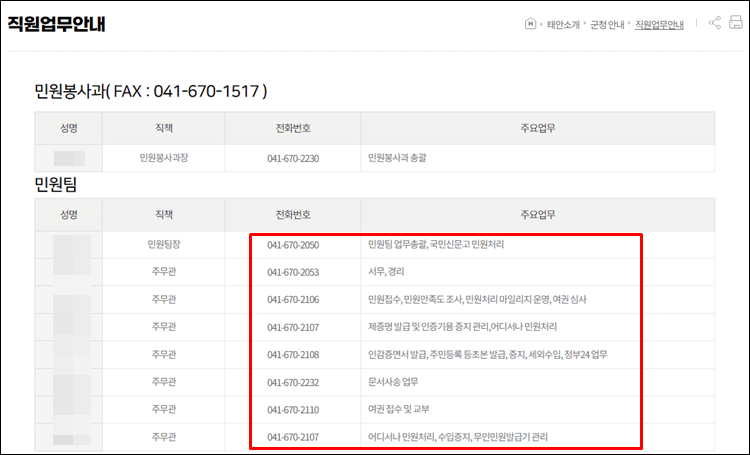Click the 민원팀 section heading
This screenshot has height=455, width=750.
[x=55, y=184]
